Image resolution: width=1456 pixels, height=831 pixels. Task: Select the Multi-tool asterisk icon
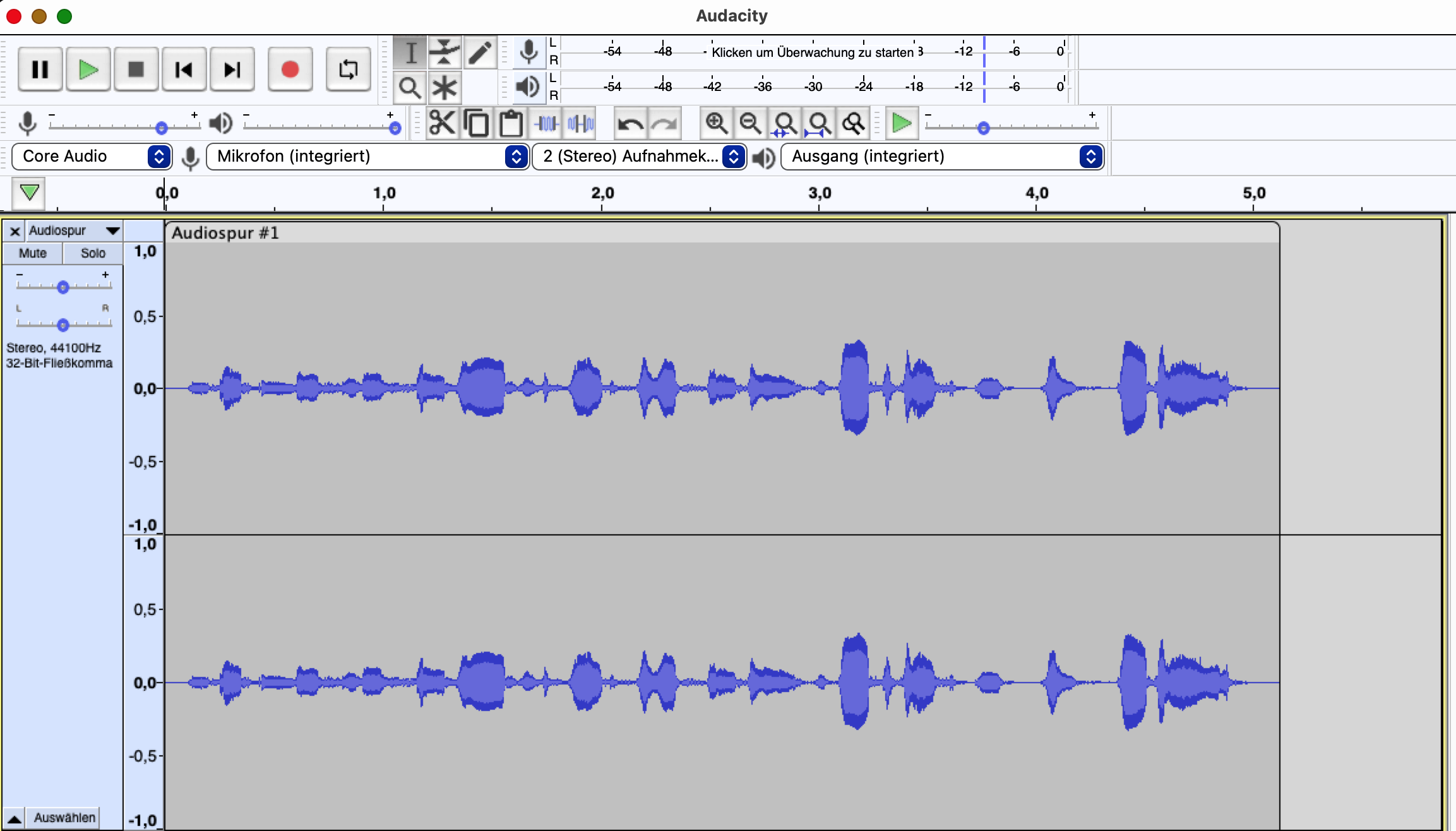point(444,88)
